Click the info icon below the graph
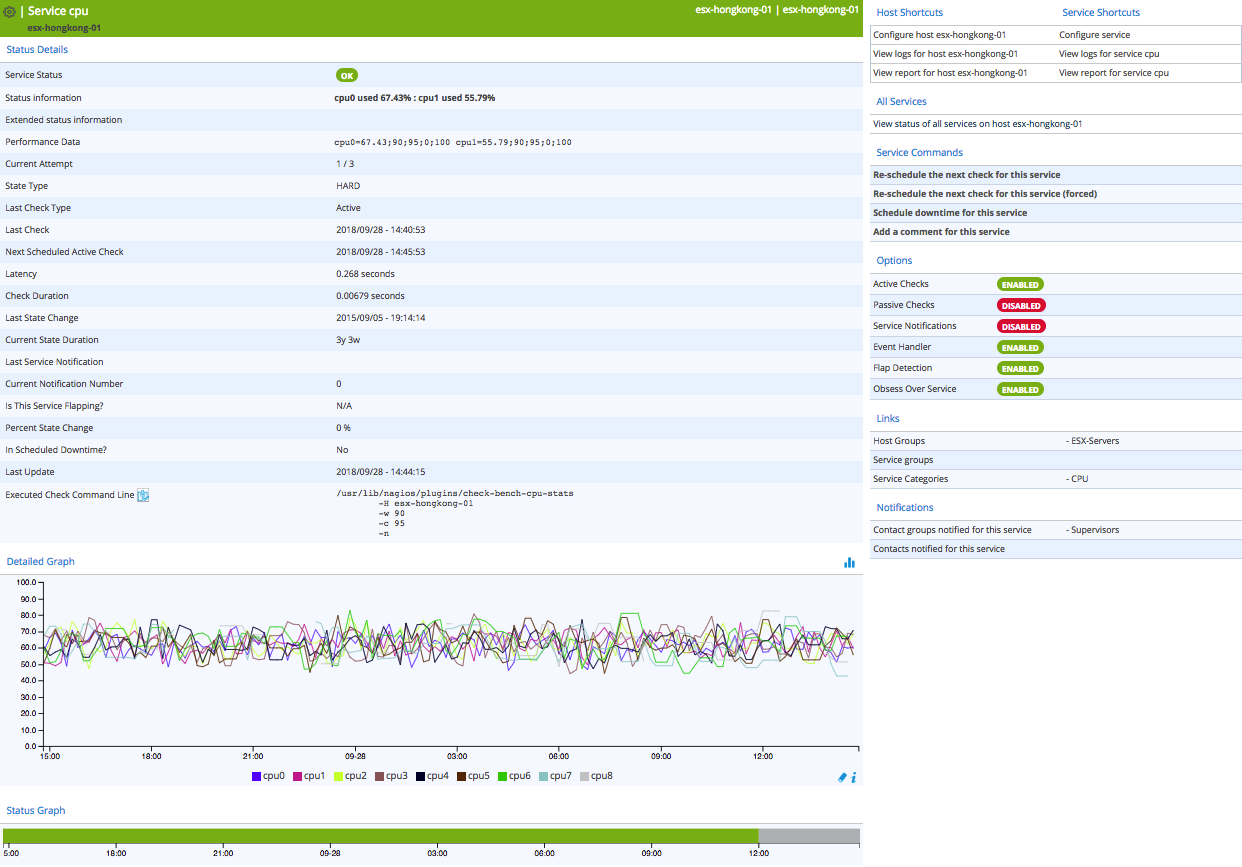Screen dimensions: 1242x867 [853, 777]
